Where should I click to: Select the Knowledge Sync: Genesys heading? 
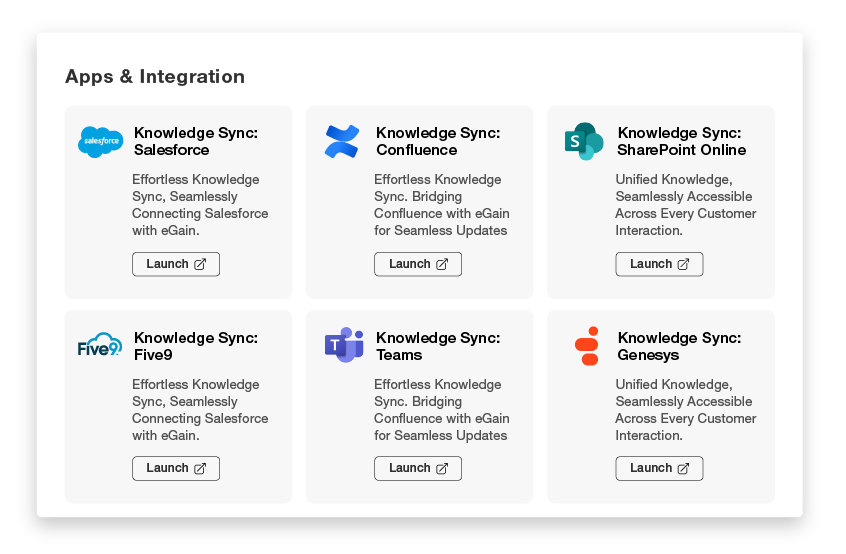pyautogui.click(x=679, y=346)
